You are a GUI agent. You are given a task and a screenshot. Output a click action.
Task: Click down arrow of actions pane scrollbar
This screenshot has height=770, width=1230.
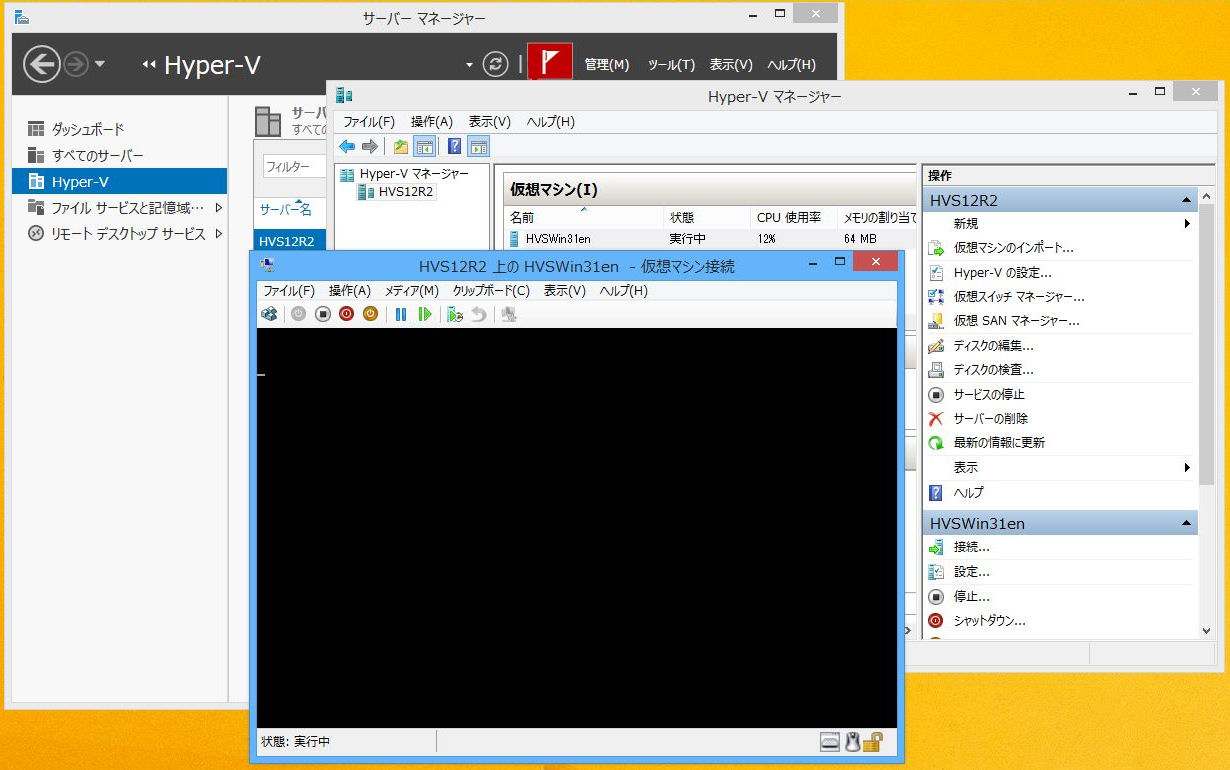coord(1206,631)
